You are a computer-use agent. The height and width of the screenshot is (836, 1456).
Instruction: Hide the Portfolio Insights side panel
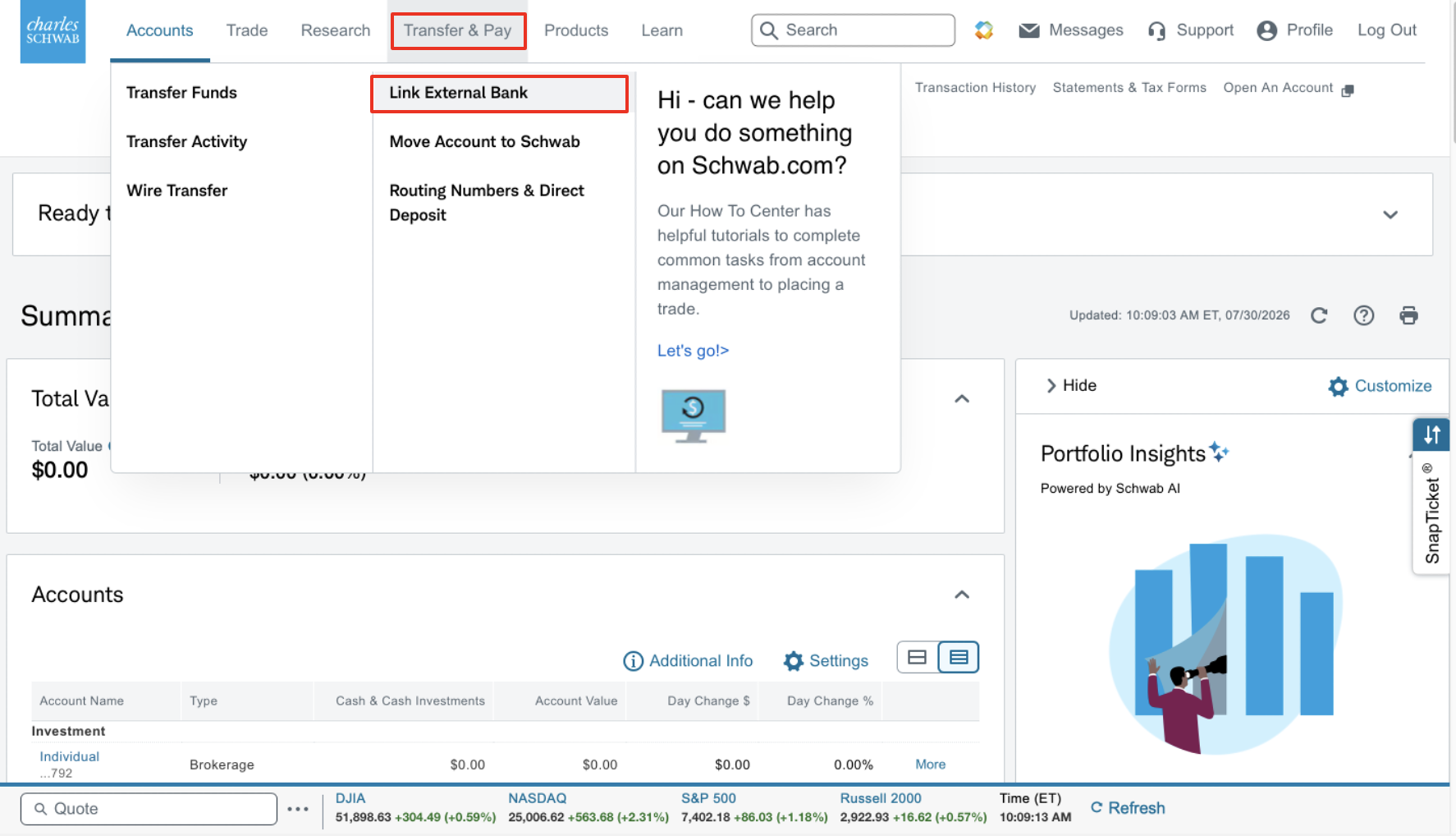(x=1071, y=386)
